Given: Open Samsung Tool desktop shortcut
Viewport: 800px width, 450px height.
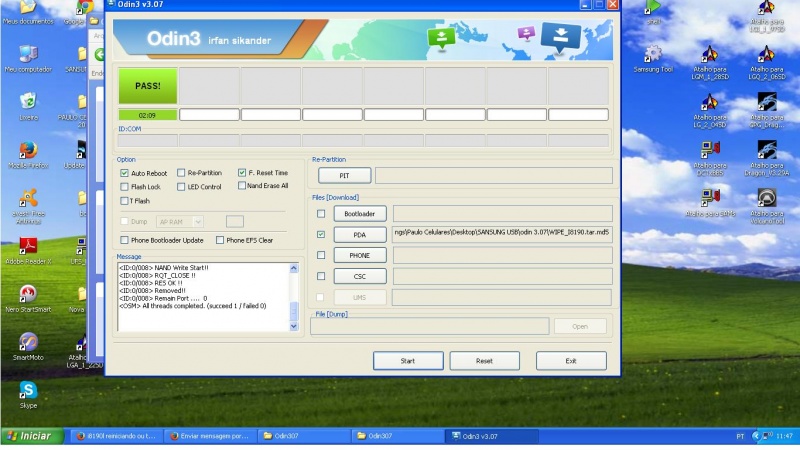Looking at the screenshot, I should pyautogui.click(x=653, y=59).
